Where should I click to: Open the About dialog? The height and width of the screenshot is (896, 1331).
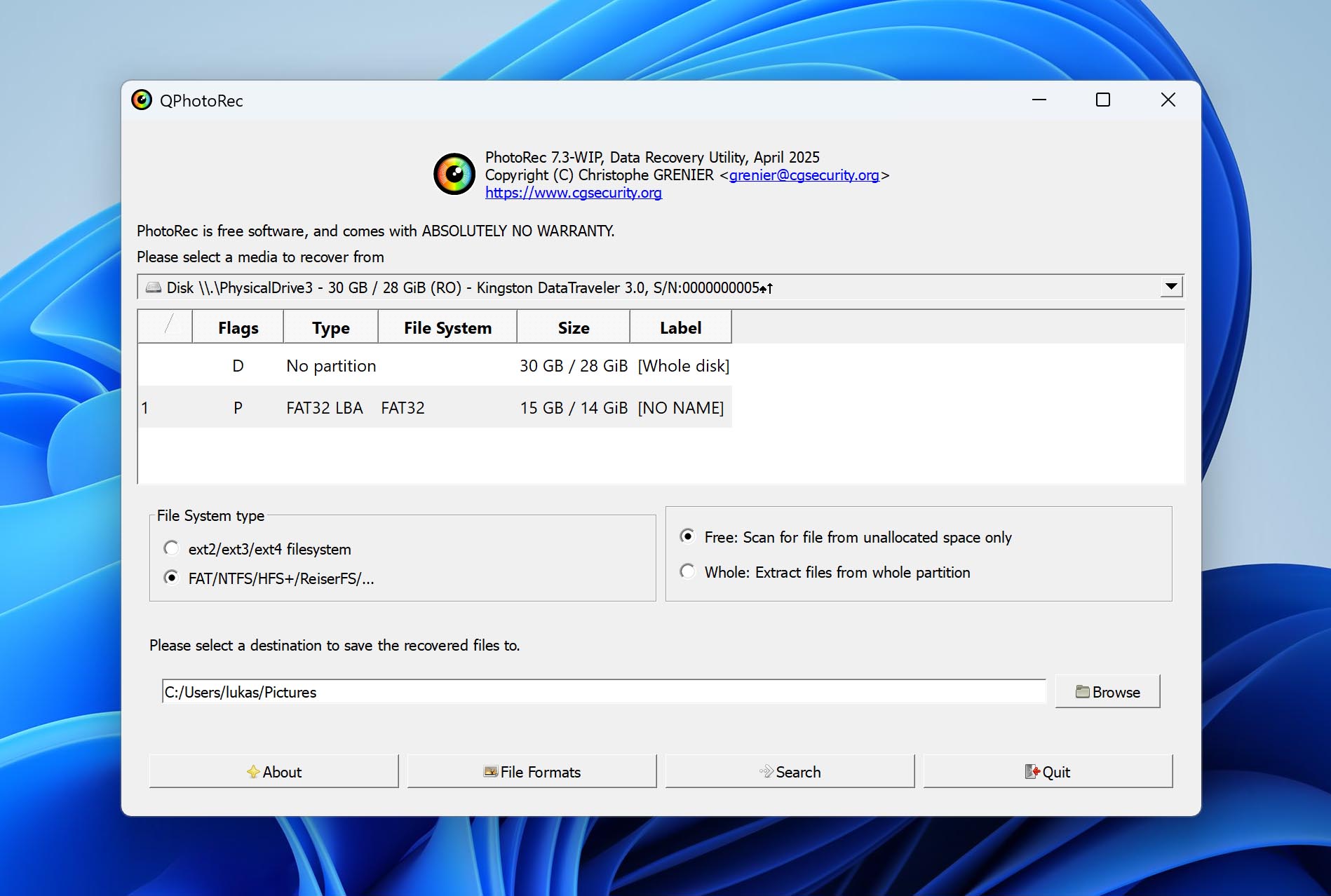[273, 771]
